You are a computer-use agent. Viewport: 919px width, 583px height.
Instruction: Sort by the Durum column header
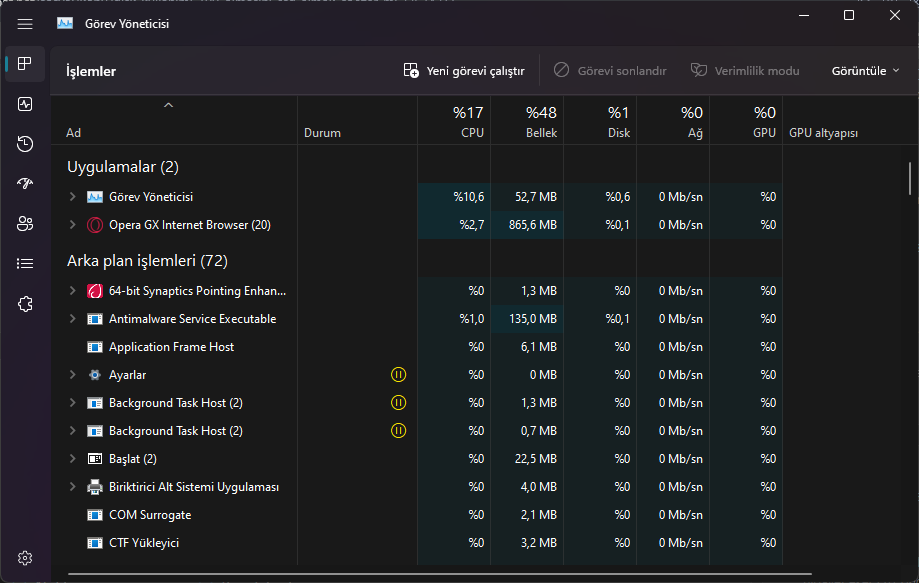[x=358, y=121]
